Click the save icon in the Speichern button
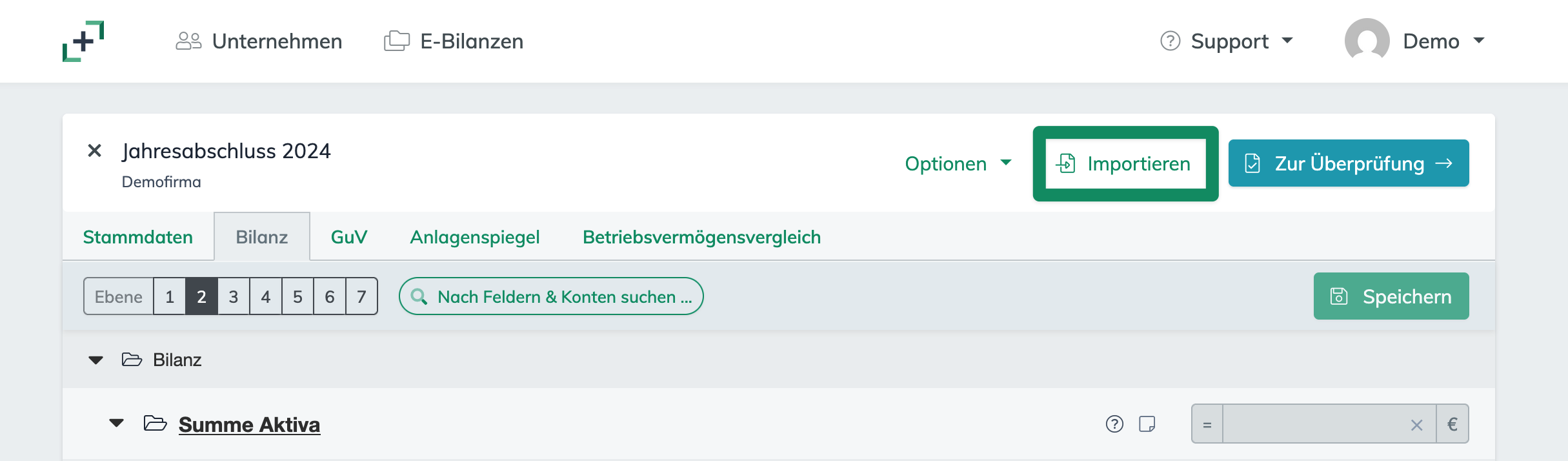This screenshot has height=461, width=1568. [x=1339, y=296]
